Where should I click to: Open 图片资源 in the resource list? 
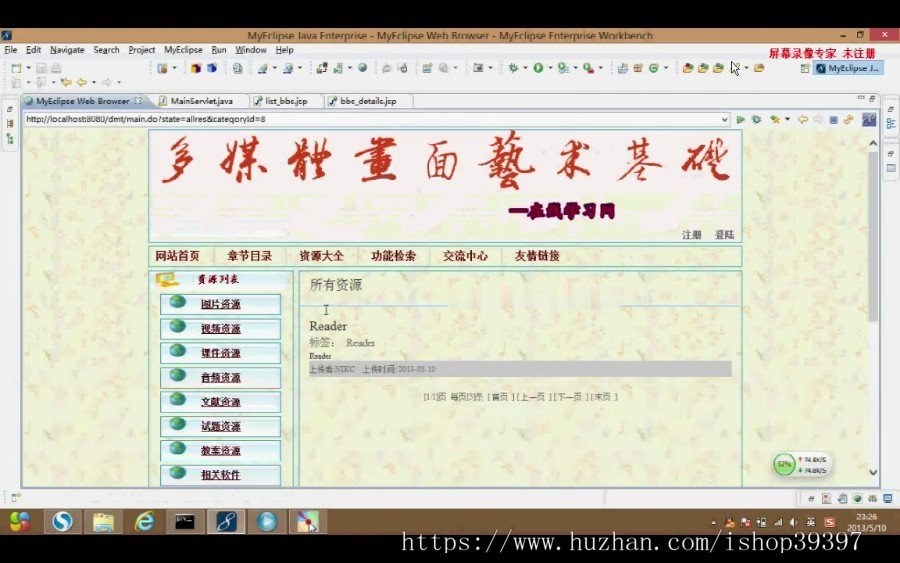point(220,304)
